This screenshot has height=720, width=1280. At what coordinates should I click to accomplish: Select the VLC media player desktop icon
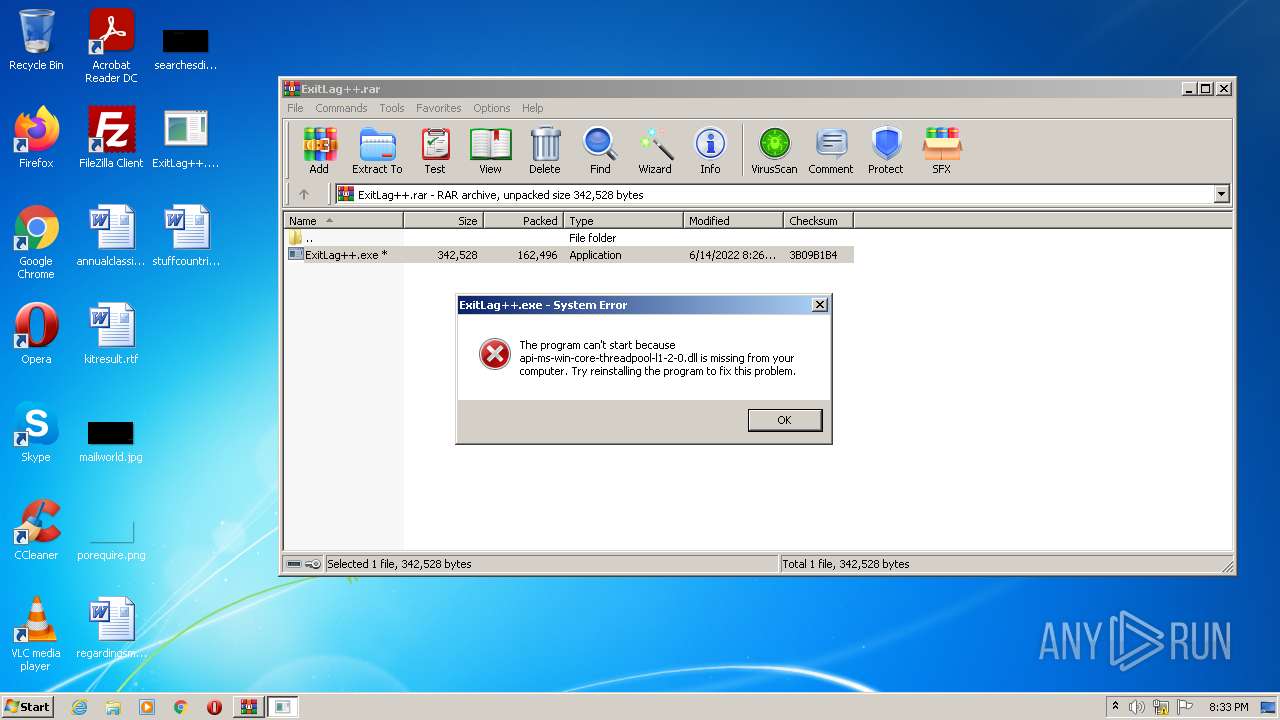[x=36, y=634]
